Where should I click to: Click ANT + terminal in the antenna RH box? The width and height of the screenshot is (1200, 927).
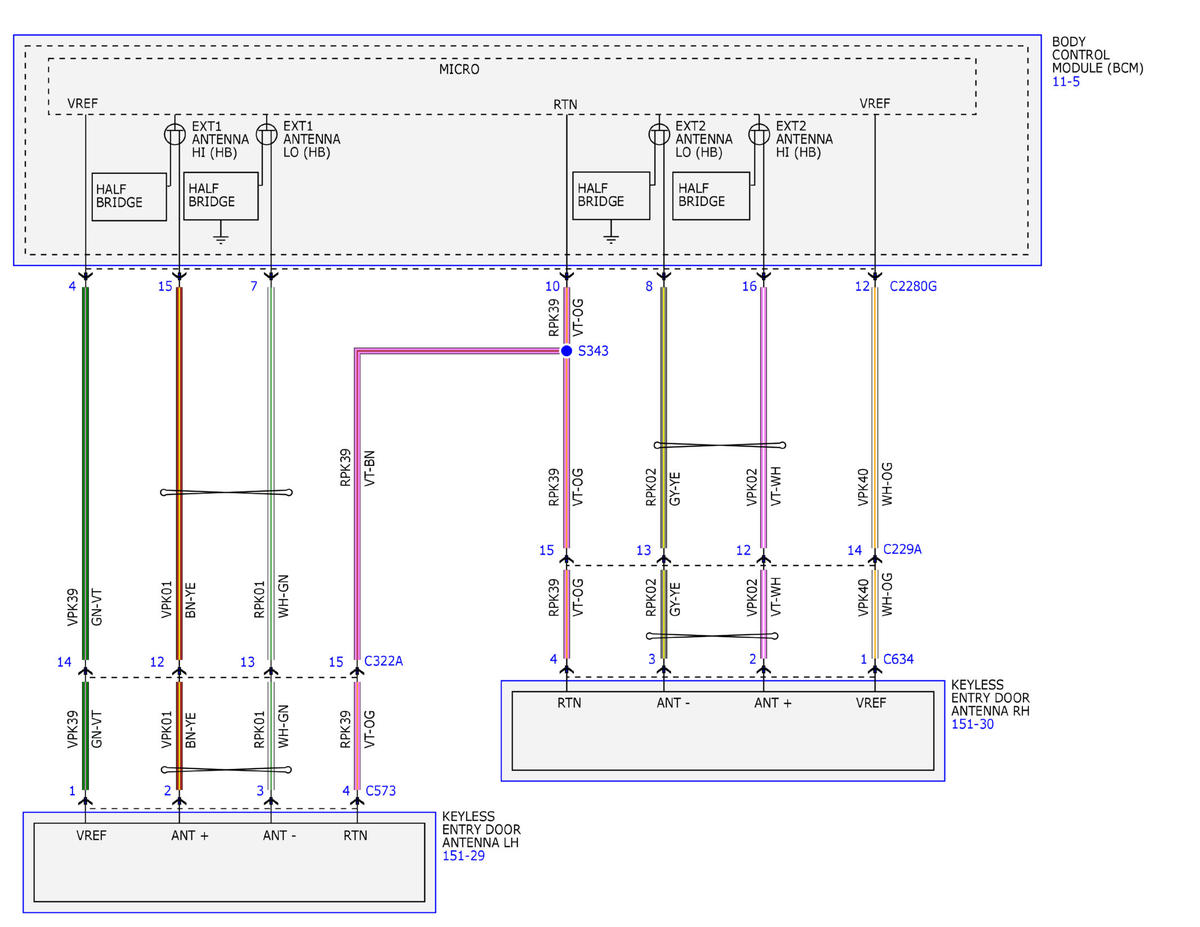771,703
